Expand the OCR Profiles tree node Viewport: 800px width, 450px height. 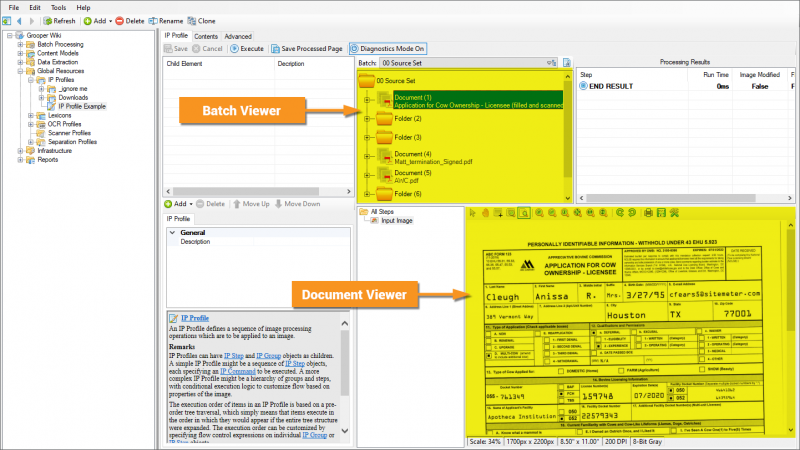pos(31,124)
